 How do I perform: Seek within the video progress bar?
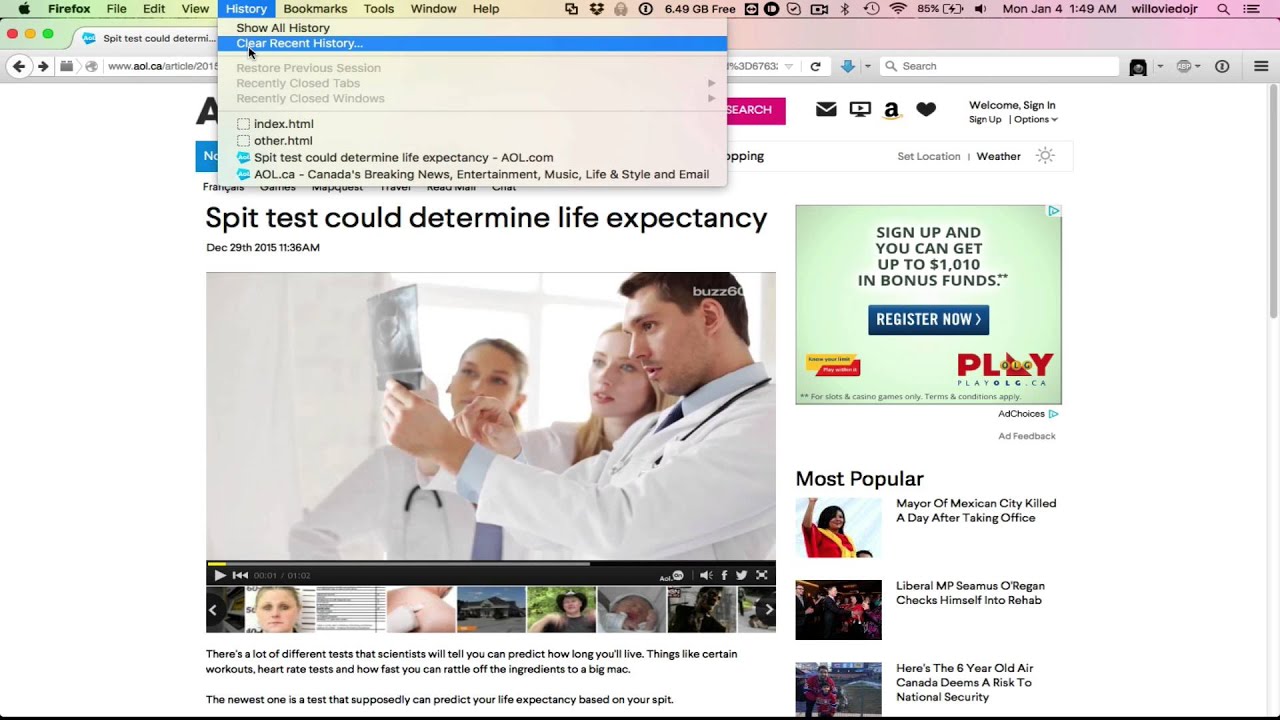point(490,563)
